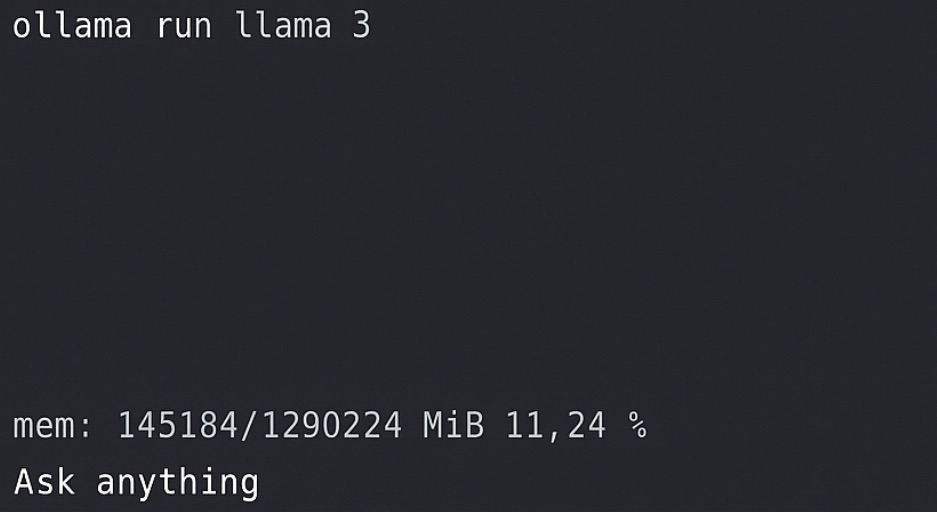Place cursor at the end of "llama 3"

373,27
